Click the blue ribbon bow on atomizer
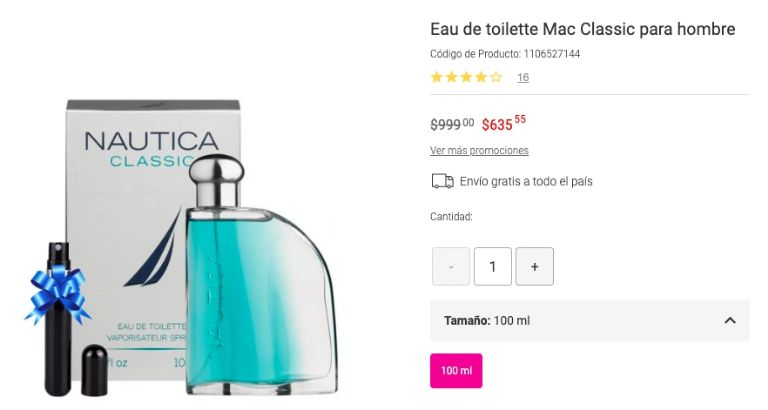The image size is (768, 410). click(x=58, y=290)
